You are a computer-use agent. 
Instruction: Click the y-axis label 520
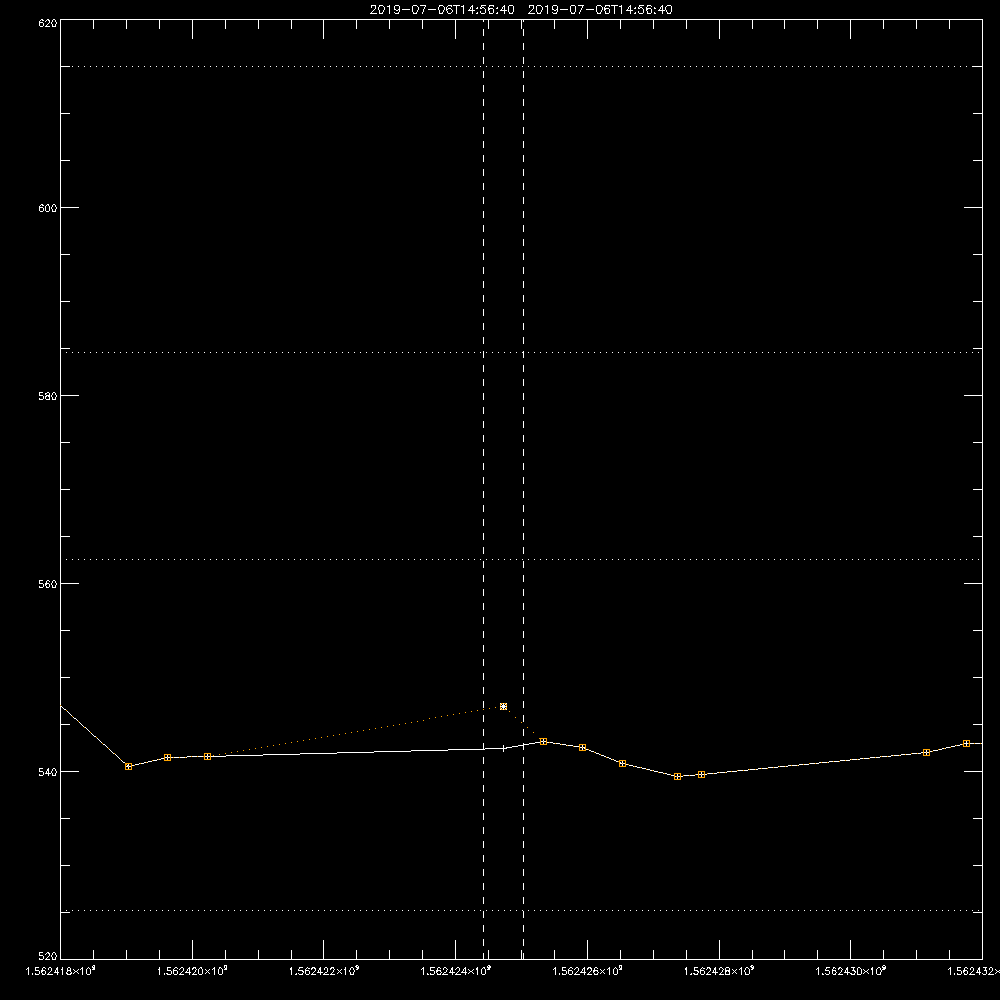[48, 957]
